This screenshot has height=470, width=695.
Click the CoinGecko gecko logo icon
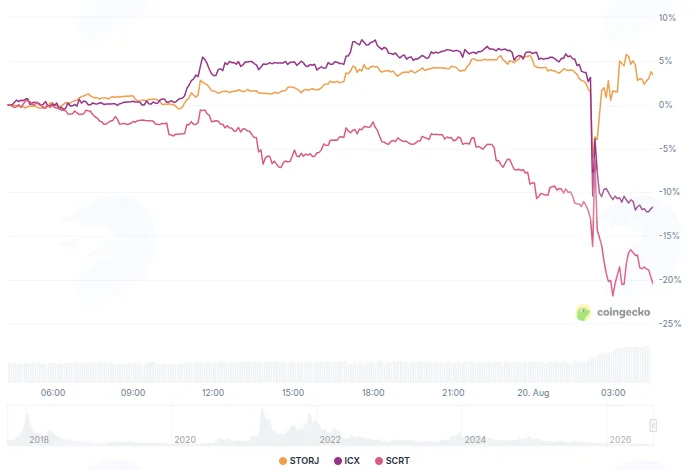coord(583,313)
